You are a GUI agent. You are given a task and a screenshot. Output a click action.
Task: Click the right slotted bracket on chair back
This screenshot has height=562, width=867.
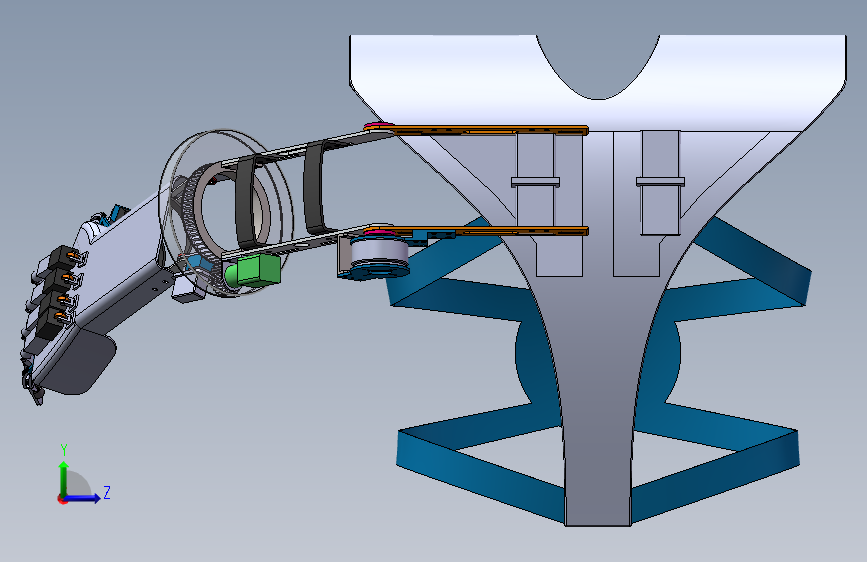pyautogui.click(x=660, y=183)
